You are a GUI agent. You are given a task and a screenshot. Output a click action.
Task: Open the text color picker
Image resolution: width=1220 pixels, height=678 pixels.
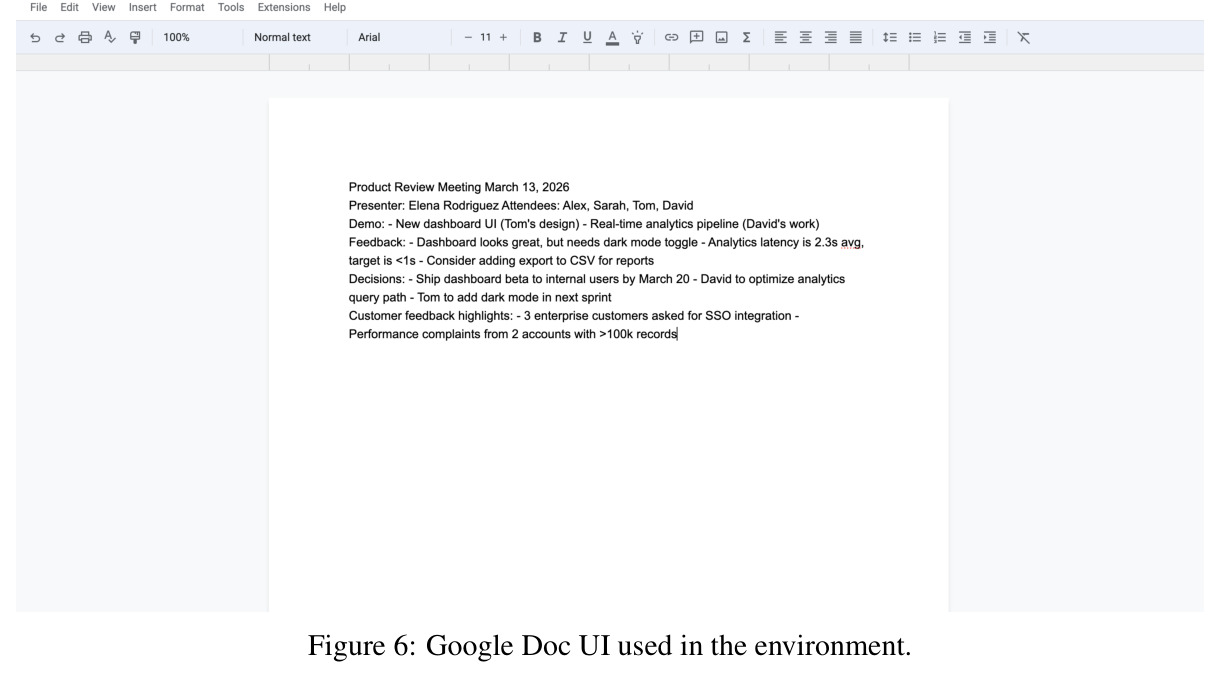(x=612, y=37)
